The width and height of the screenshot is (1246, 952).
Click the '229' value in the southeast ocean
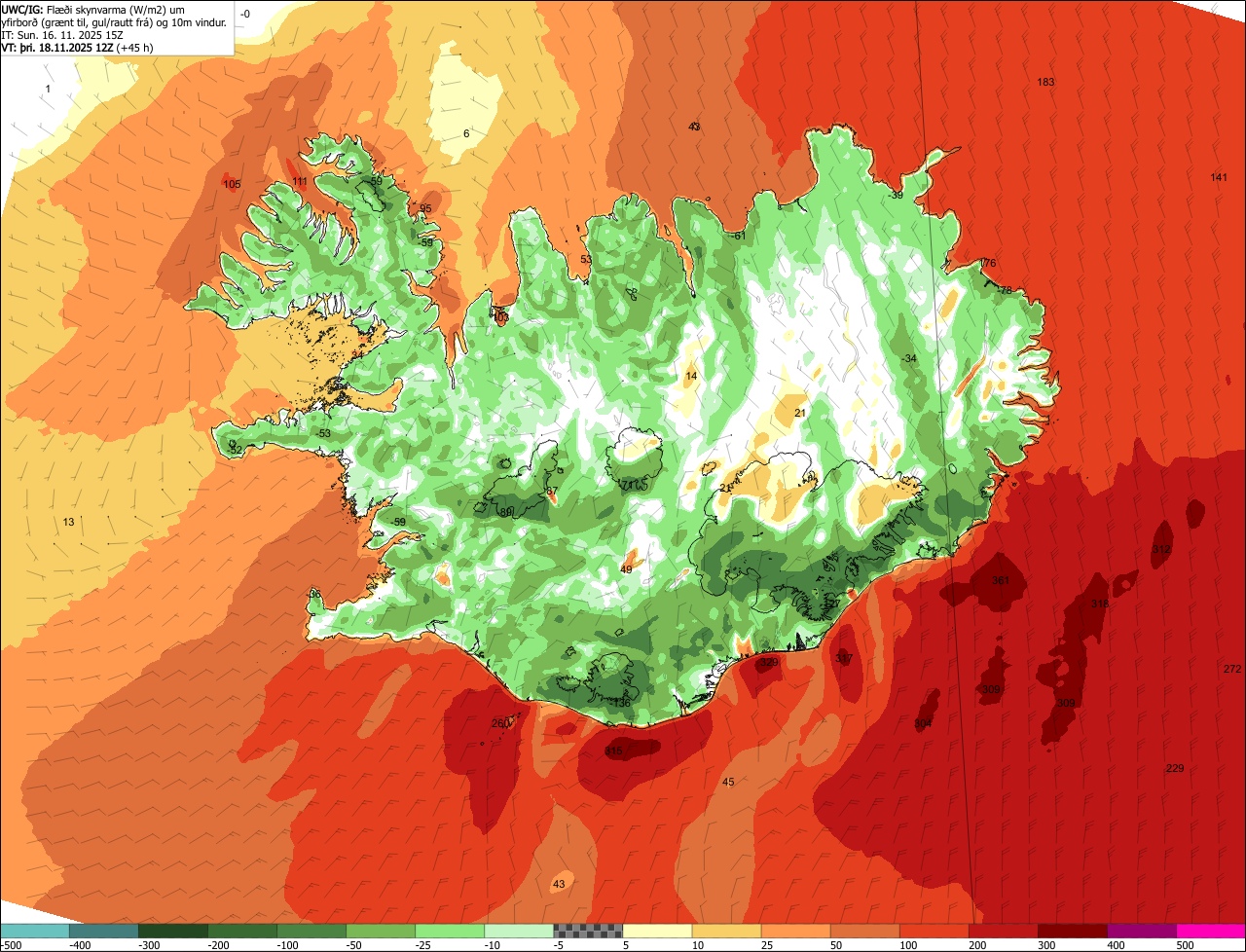[1175, 769]
